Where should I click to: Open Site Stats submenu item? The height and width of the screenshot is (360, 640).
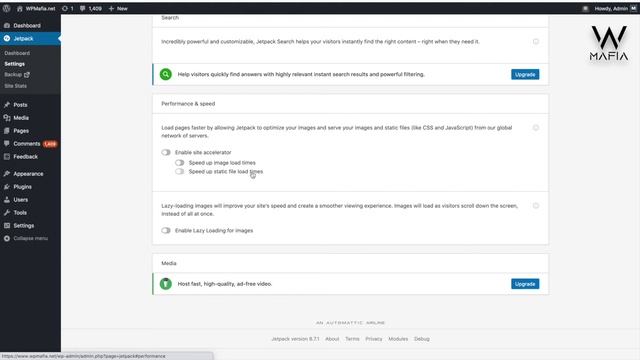(16, 86)
